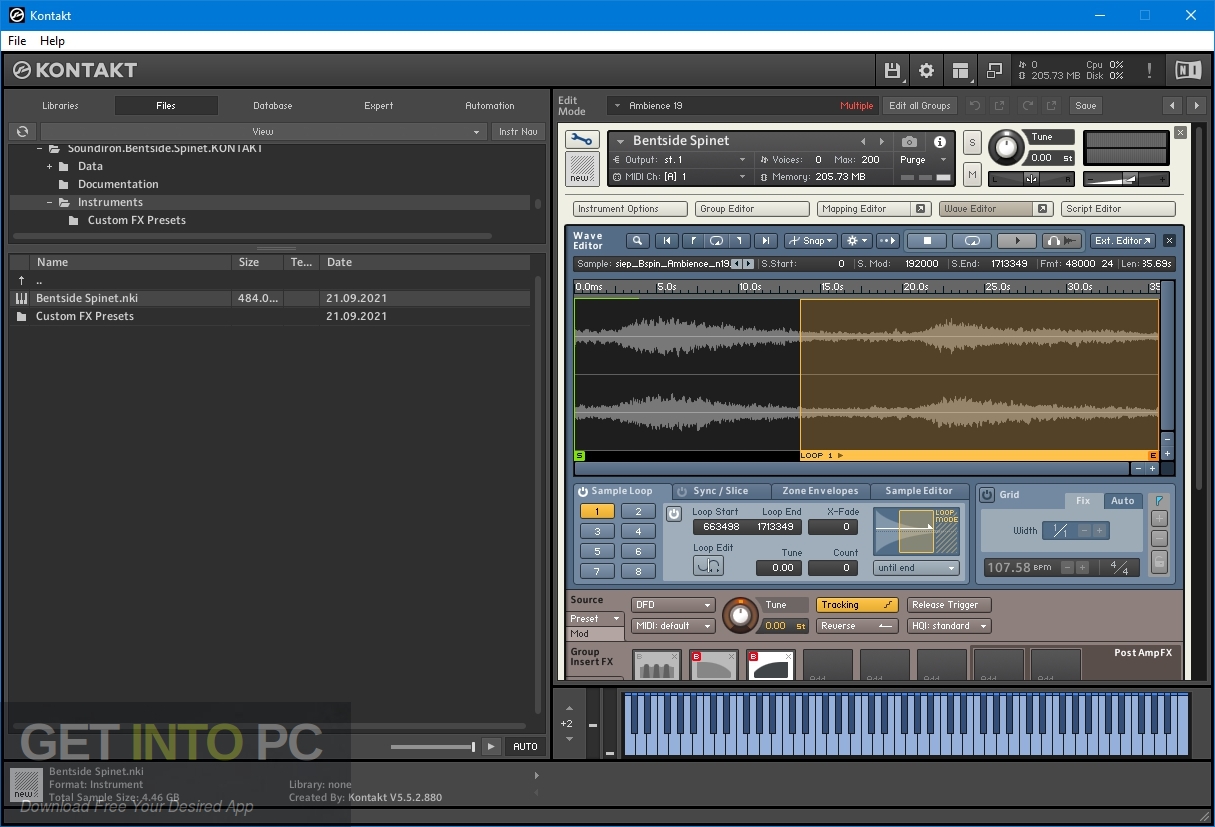Open the MIDI Ch dropdown
1215x827 pixels.
click(x=680, y=177)
